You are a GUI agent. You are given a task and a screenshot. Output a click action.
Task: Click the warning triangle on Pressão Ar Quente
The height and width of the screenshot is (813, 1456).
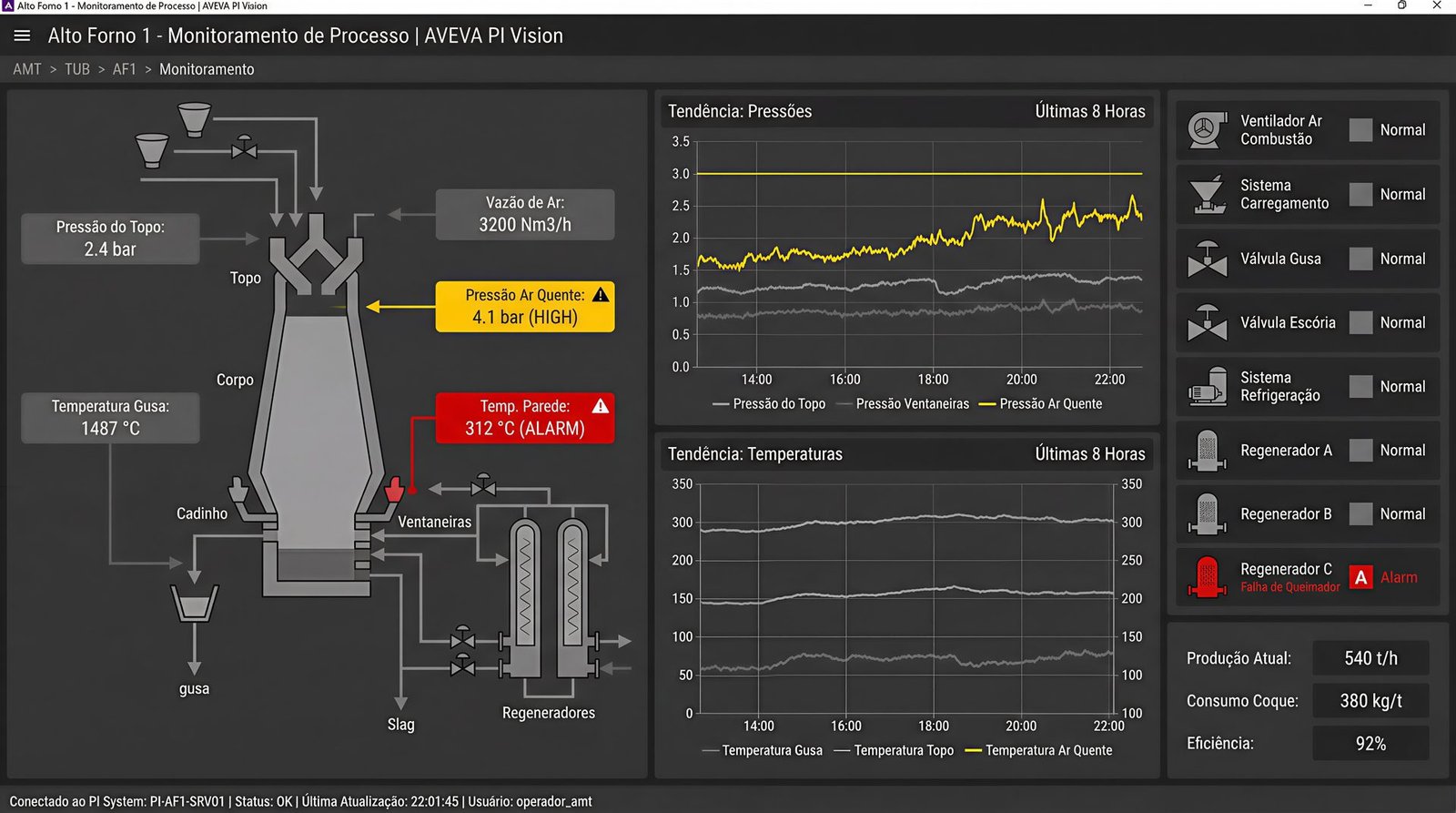coord(601,295)
